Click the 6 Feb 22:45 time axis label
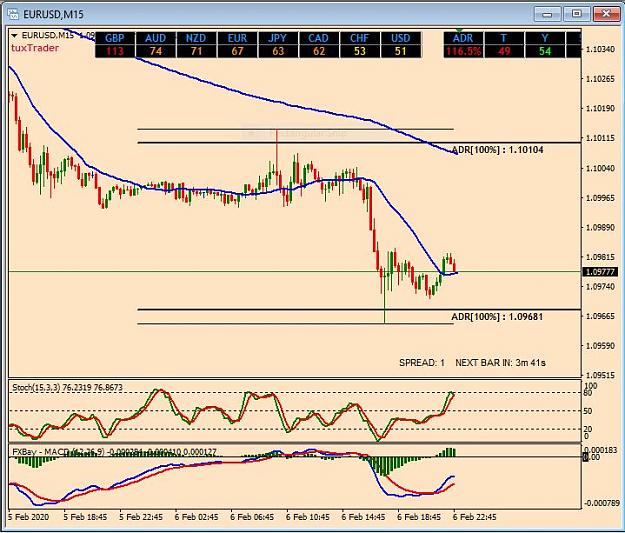 pyautogui.click(x=474, y=517)
